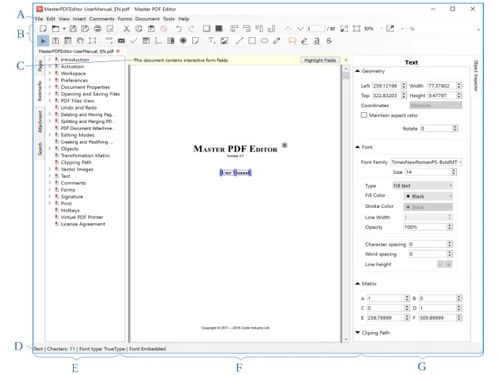Select the Sticky Note tool

pyautogui.click(x=195, y=41)
